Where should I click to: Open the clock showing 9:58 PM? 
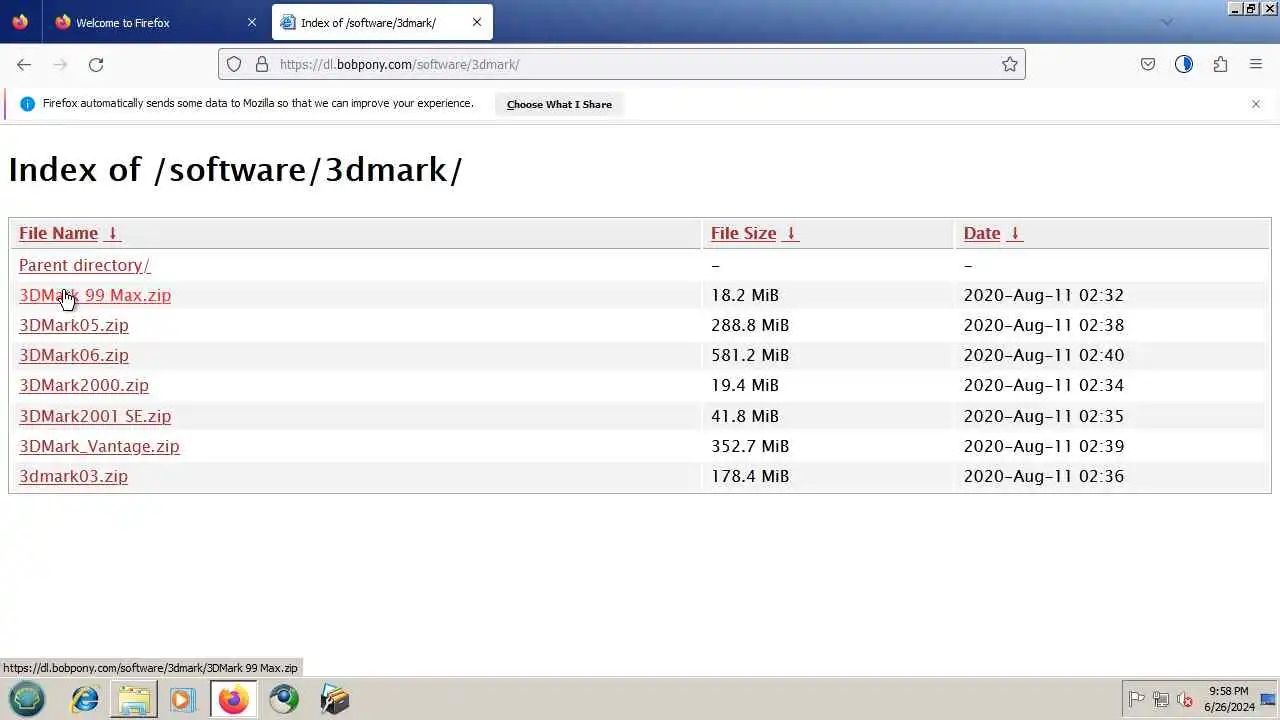[x=1229, y=699]
